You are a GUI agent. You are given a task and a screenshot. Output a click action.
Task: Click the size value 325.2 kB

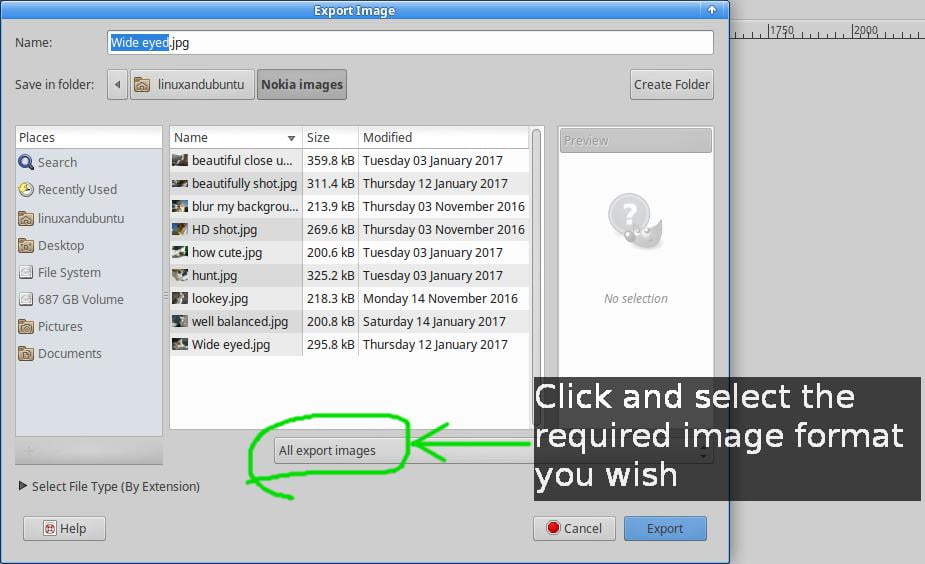[330, 276]
